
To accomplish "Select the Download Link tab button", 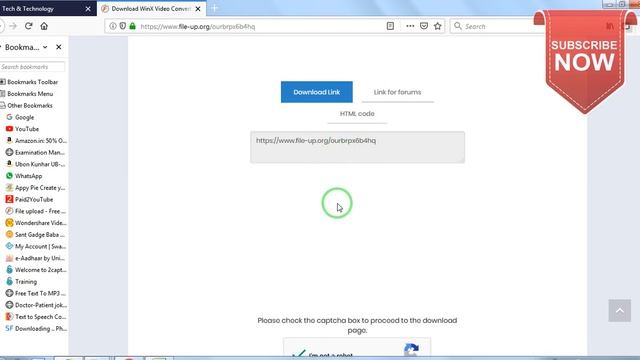I will click(x=317, y=92).
